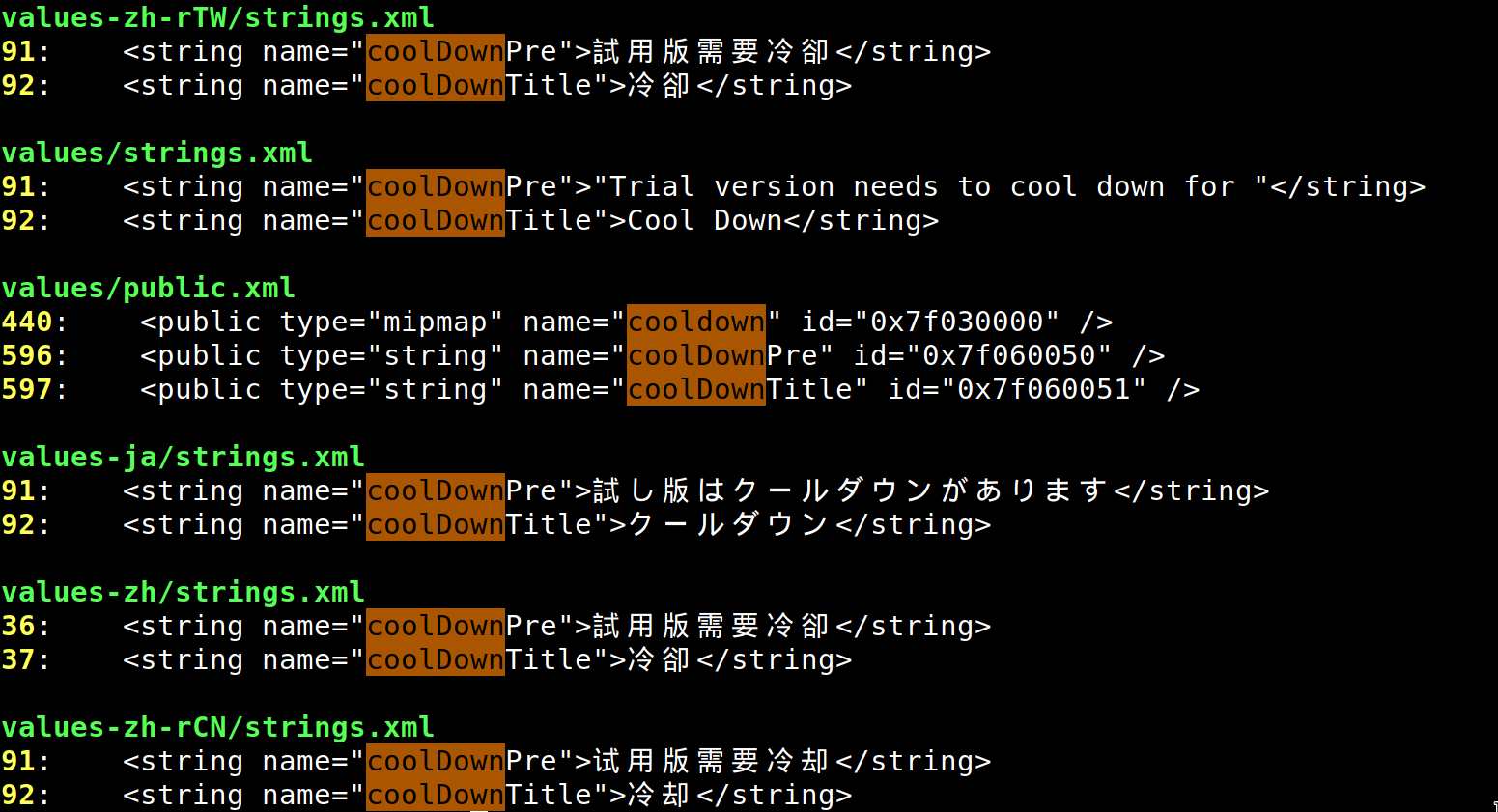Click the highlighted coolDown in public.xml line 597
This screenshot has height=812, width=1498.
[696, 389]
